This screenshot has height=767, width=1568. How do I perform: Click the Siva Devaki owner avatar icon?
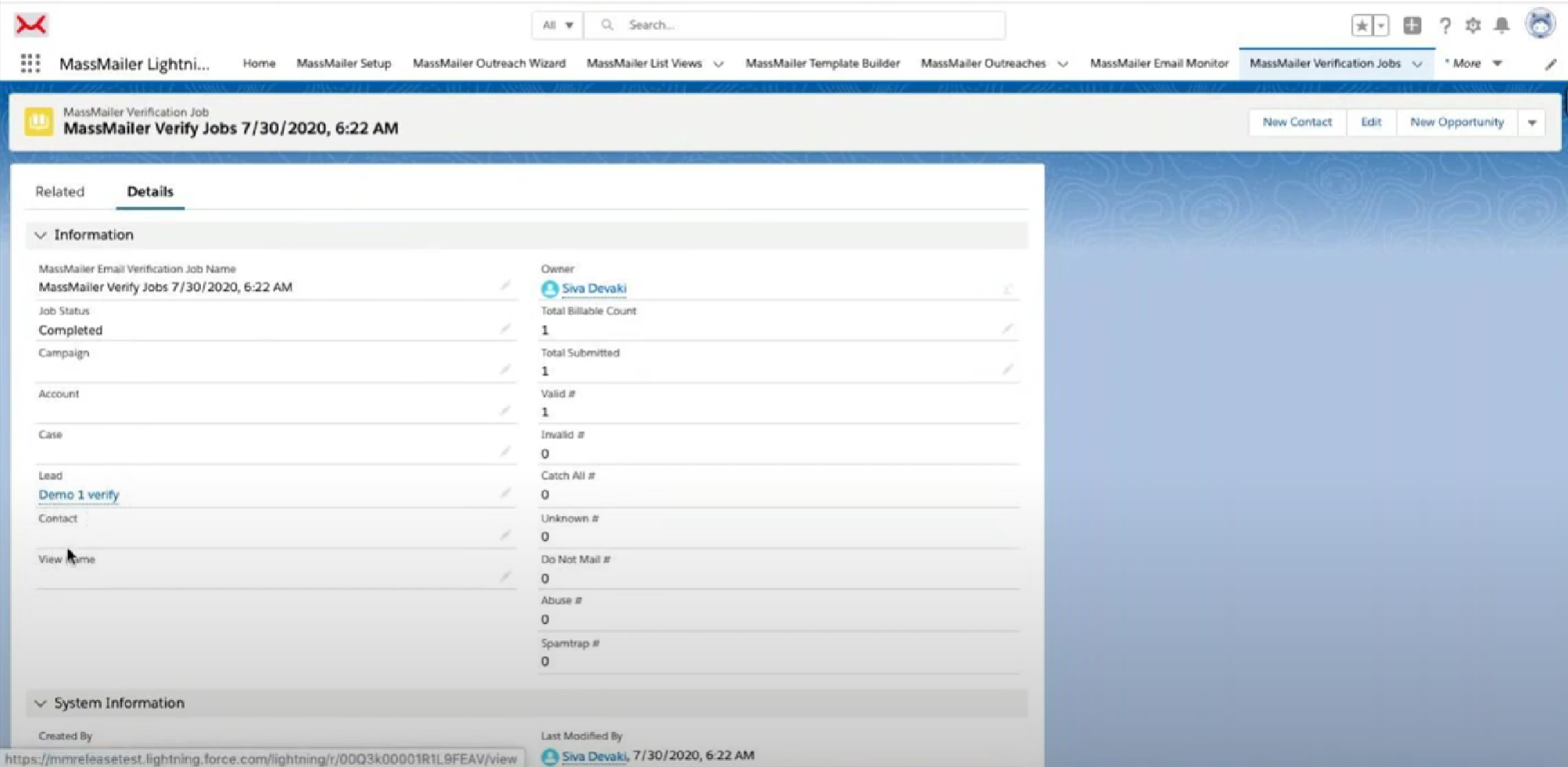[x=550, y=289]
